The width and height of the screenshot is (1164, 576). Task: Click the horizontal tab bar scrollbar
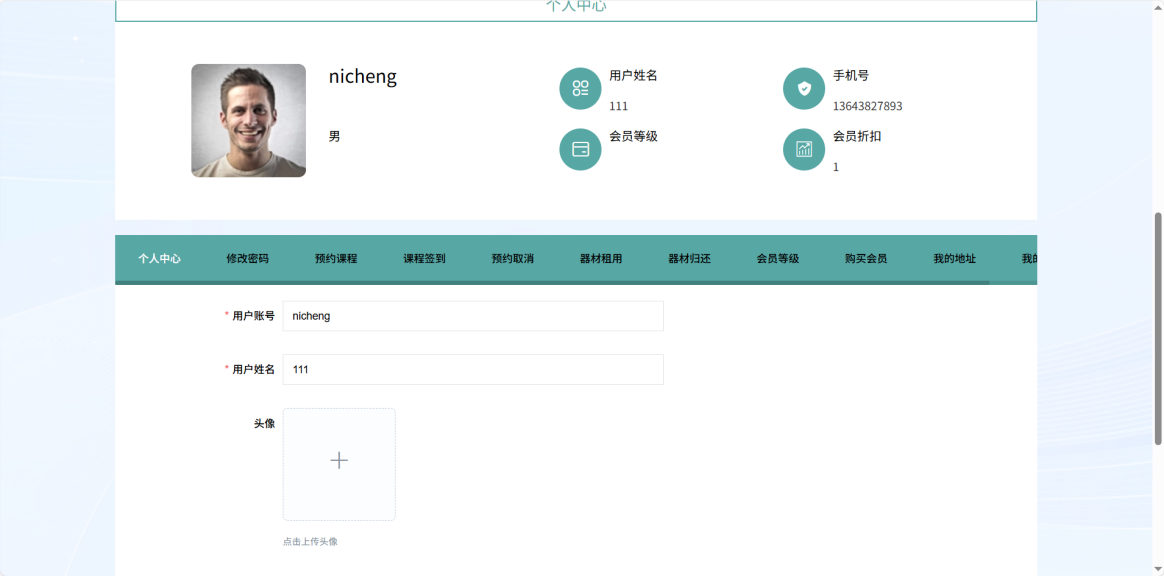pos(552,283)
